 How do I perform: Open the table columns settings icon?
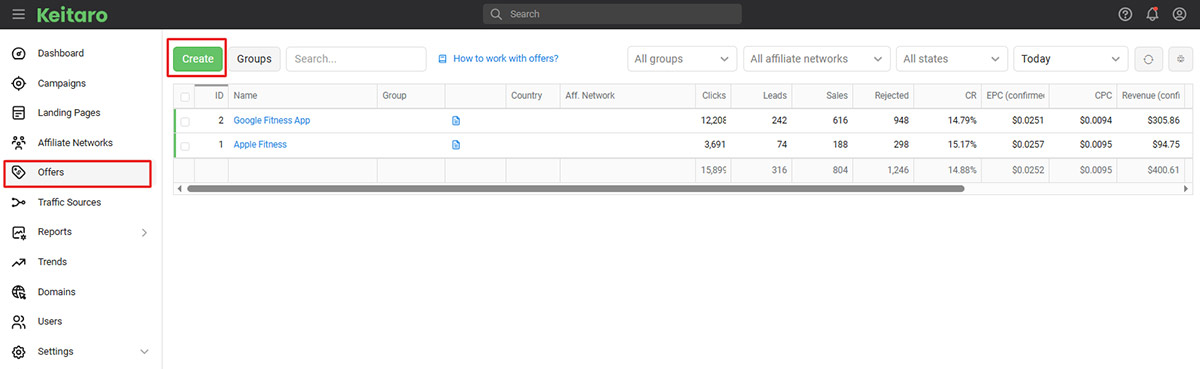tap(1182, 59)
